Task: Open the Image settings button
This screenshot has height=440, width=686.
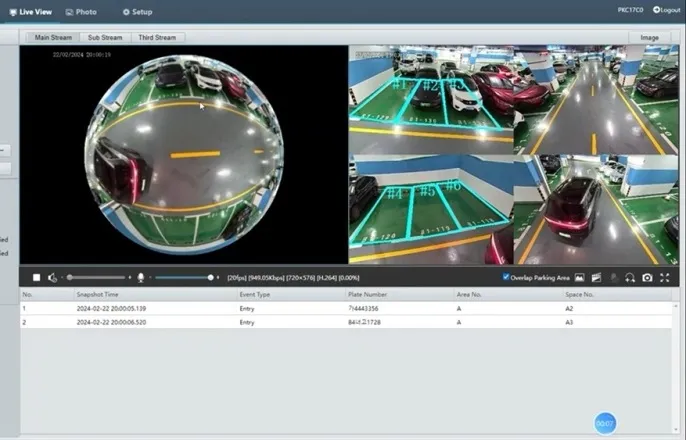Action: click(x=649, y=38)
